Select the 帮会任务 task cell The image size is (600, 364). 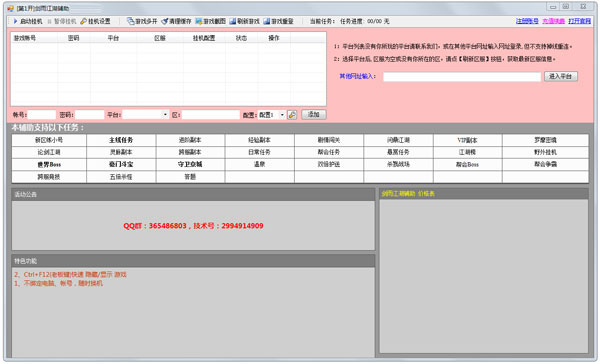[x=329, y=152]
